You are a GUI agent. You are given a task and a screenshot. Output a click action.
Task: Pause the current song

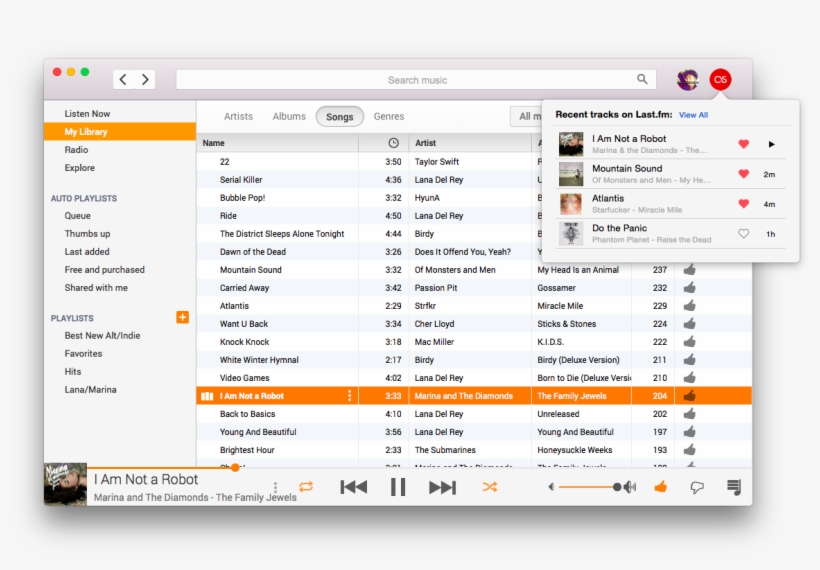pyautogui.click(x=397, y=487)
